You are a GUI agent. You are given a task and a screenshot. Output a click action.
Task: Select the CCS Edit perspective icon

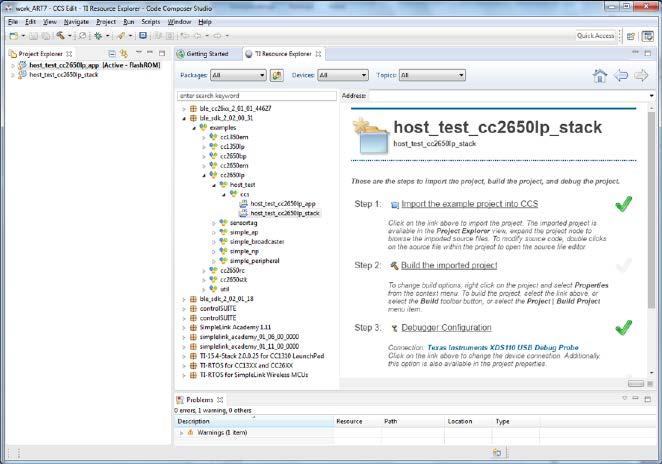point(648,36)
